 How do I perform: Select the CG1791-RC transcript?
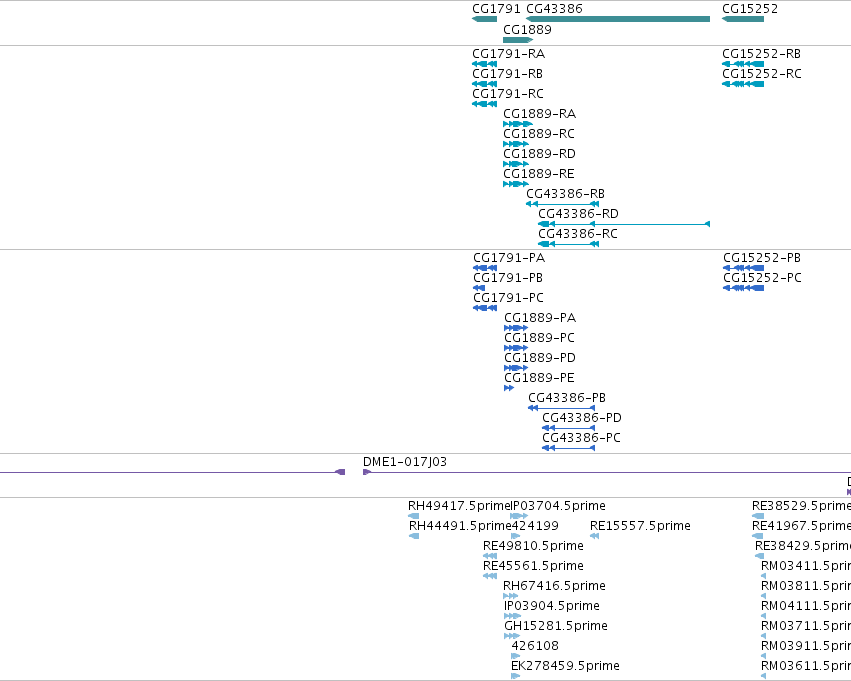[485, 104]
